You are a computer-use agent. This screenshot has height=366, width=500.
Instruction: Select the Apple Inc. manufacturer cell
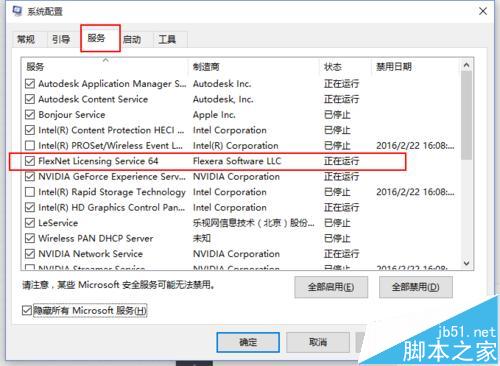click(214, 115)
